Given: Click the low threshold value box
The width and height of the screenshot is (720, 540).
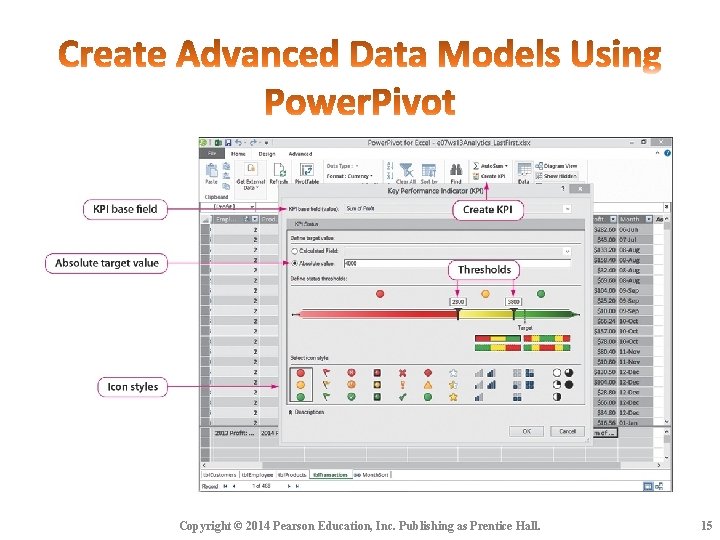Looking at the screenshot, I should click(458, 302).
